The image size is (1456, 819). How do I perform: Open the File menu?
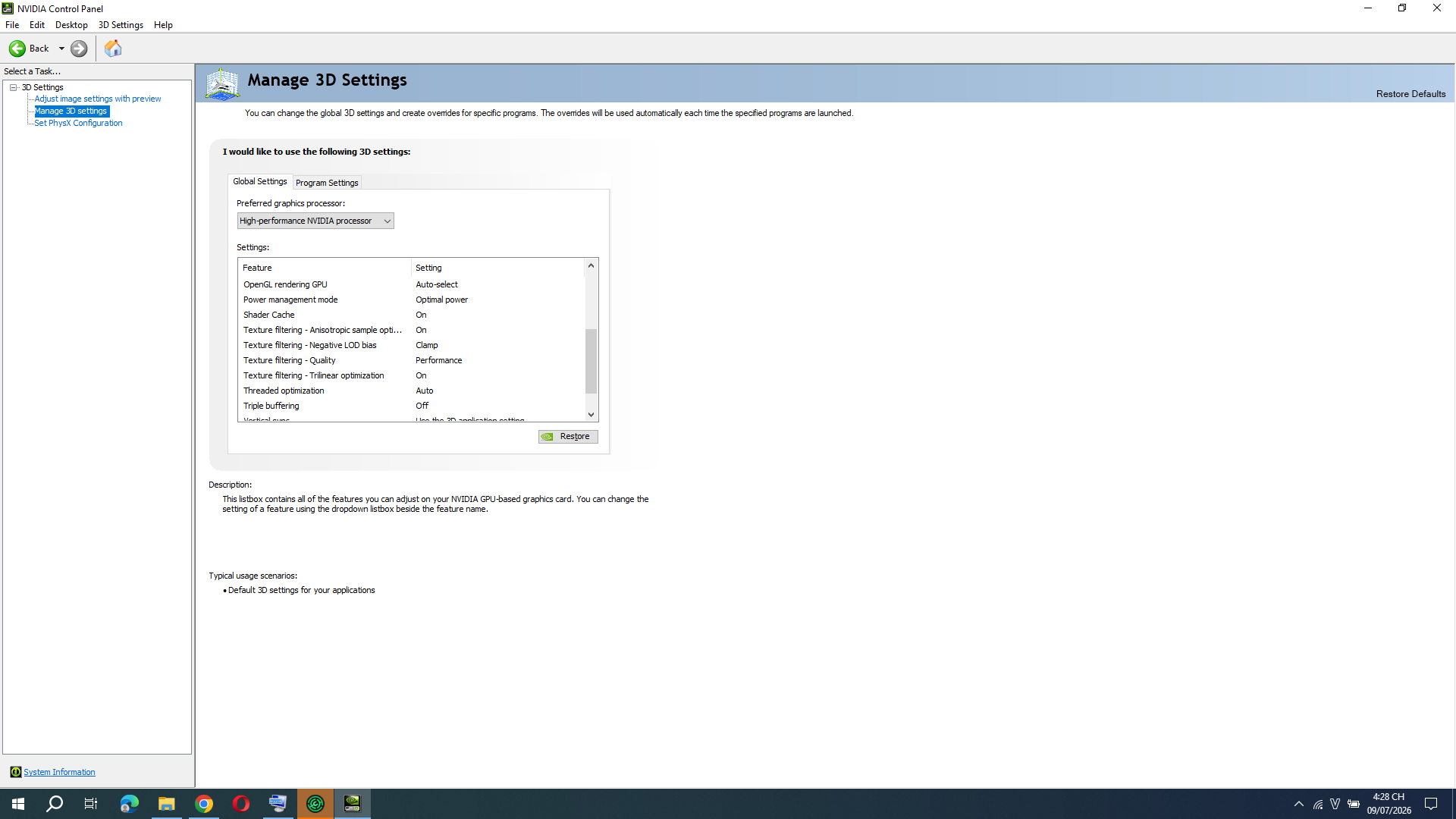click(x=12, y=25)
